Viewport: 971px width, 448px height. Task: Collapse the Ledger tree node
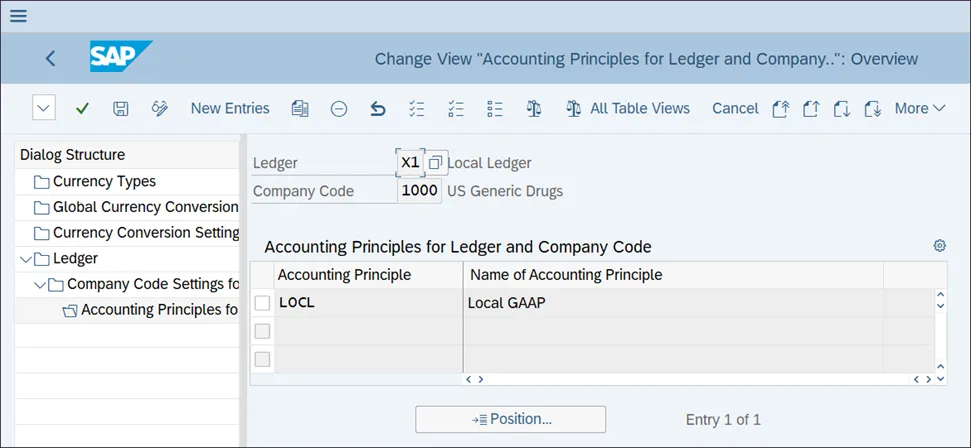pyautogui.click(x=24, y=259)
